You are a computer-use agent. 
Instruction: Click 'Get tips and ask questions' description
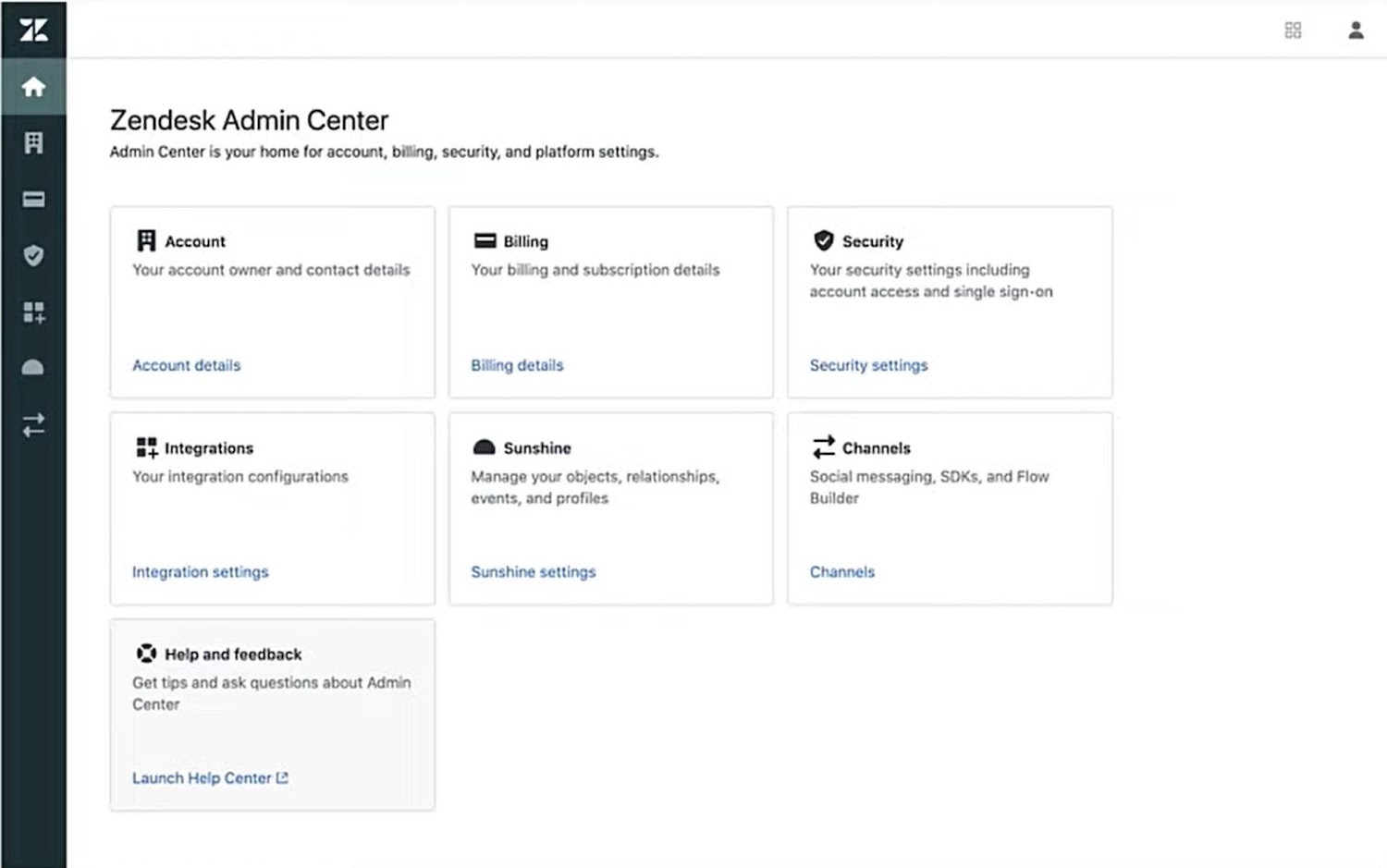[x=271, y=693]
